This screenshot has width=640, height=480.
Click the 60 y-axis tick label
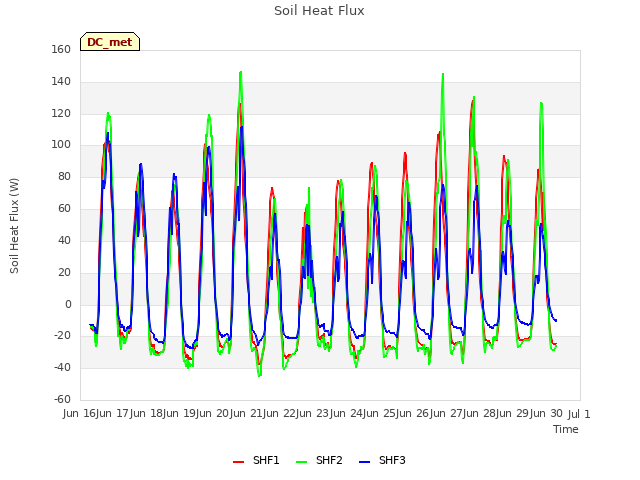[64, 209]
